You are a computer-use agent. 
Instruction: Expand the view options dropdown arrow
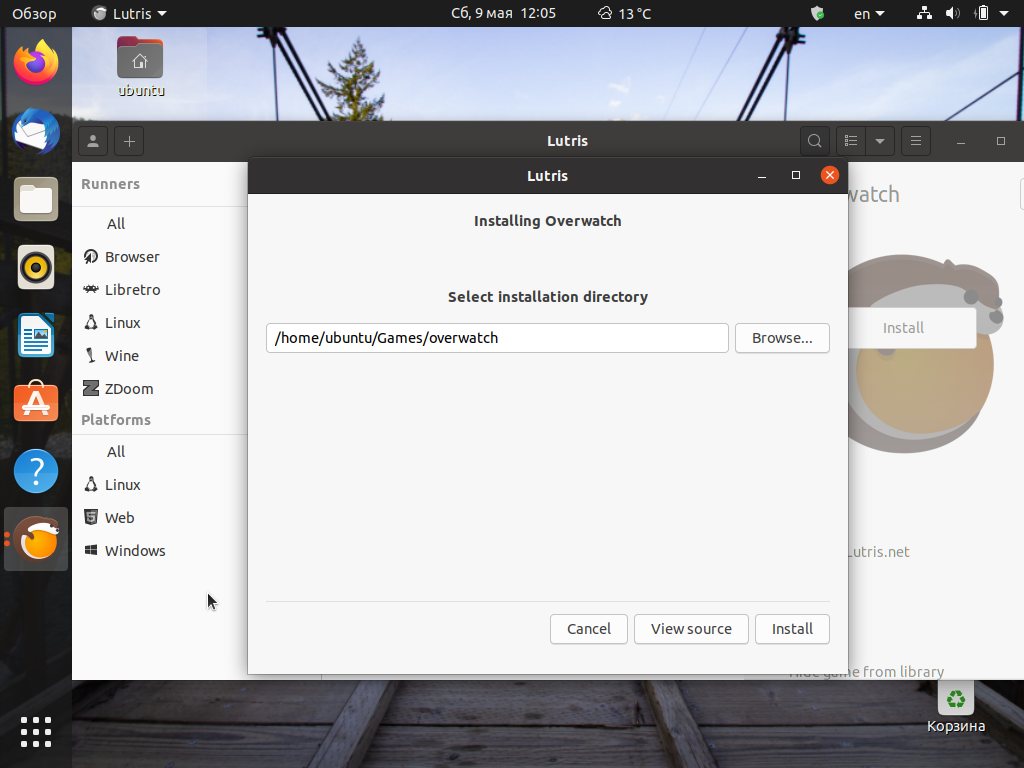(x=880, y=141)
